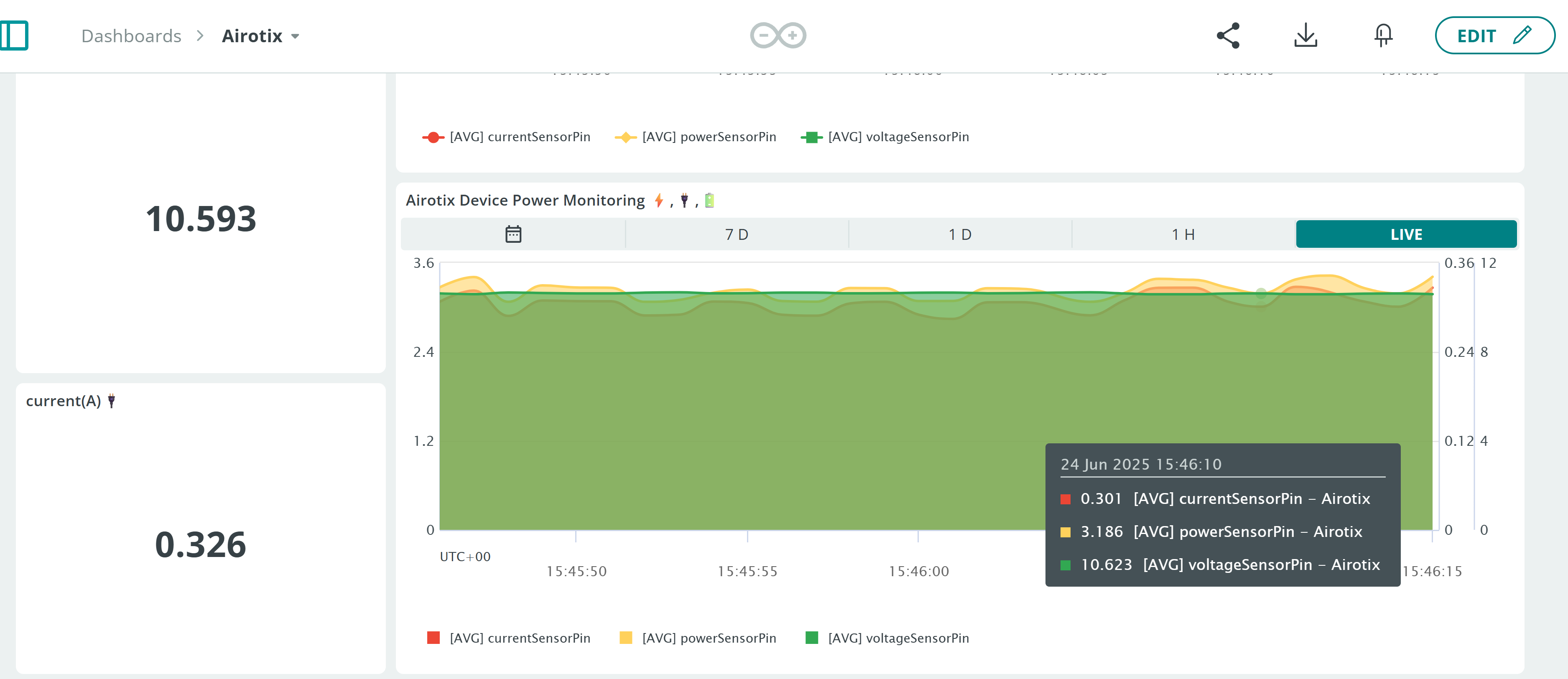This screenshot has width=1568, height=679.
Task: Go to Dashboards breadcrumb link
Action: click(x=131, y=36)
